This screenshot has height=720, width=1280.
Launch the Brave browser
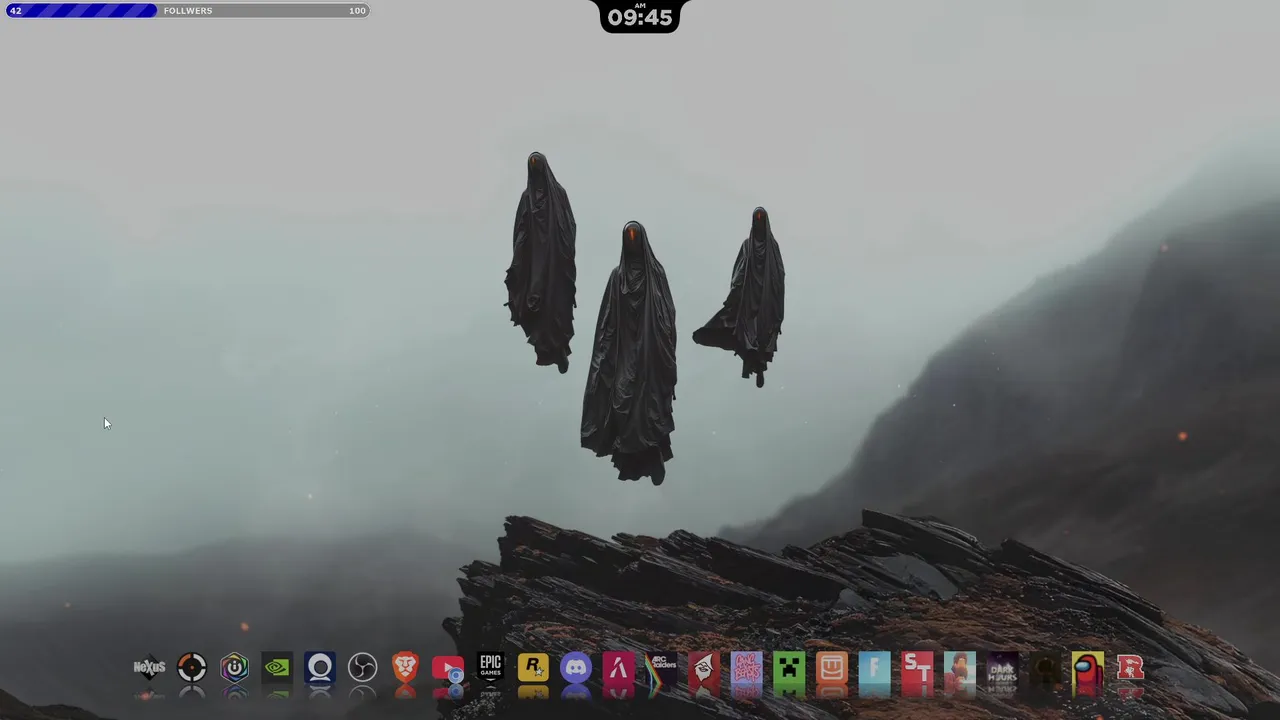405,667
